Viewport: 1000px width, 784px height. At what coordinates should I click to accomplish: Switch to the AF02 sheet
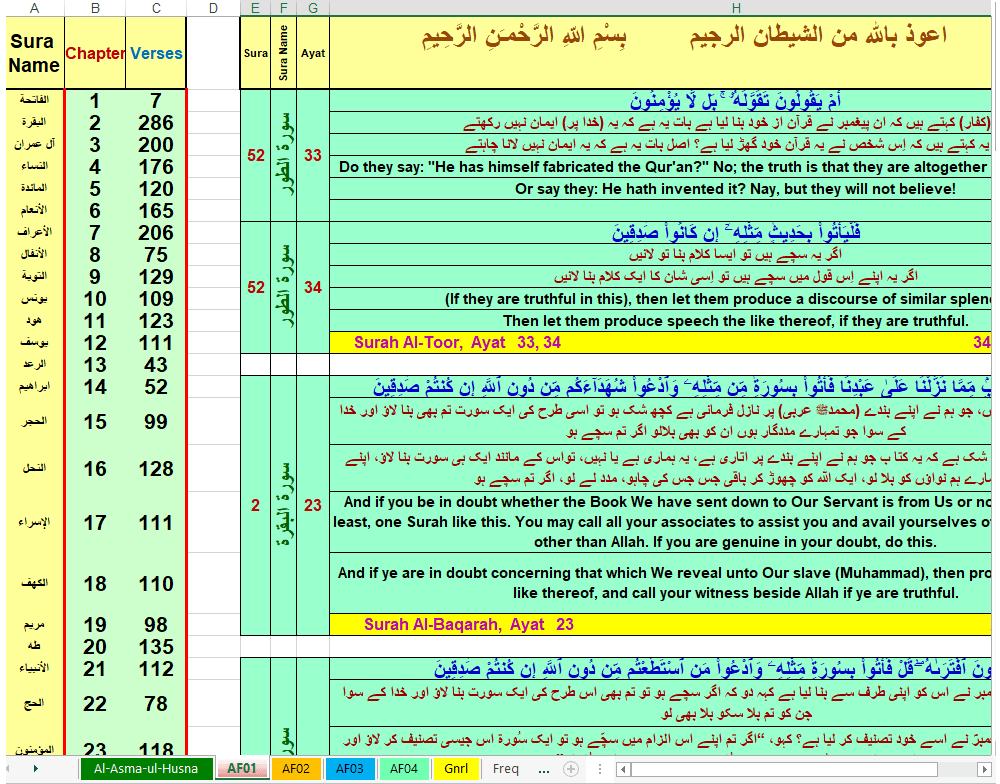click(294, 769)
